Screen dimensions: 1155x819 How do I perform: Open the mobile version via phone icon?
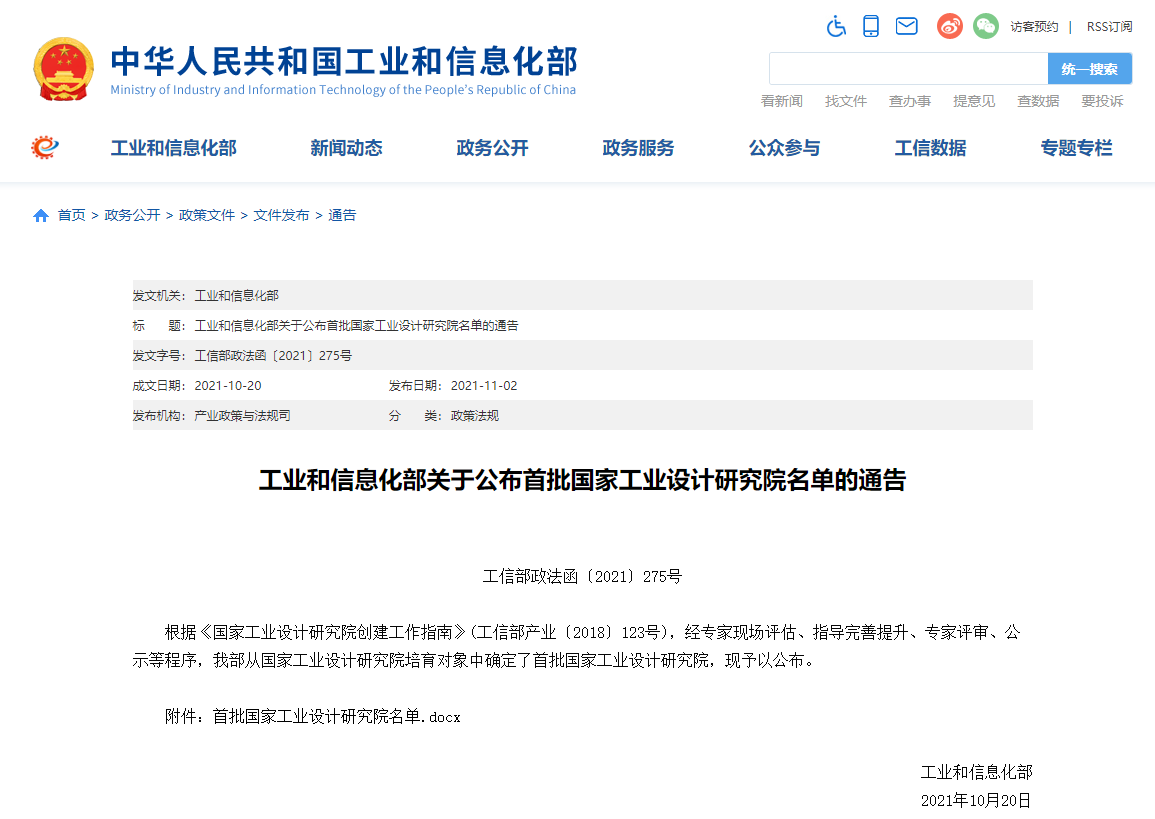tap(871, 27)
